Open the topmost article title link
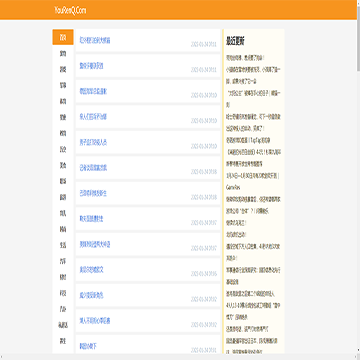Image resolution: width=360 pixels, height=360 pixels. [95, 40]
